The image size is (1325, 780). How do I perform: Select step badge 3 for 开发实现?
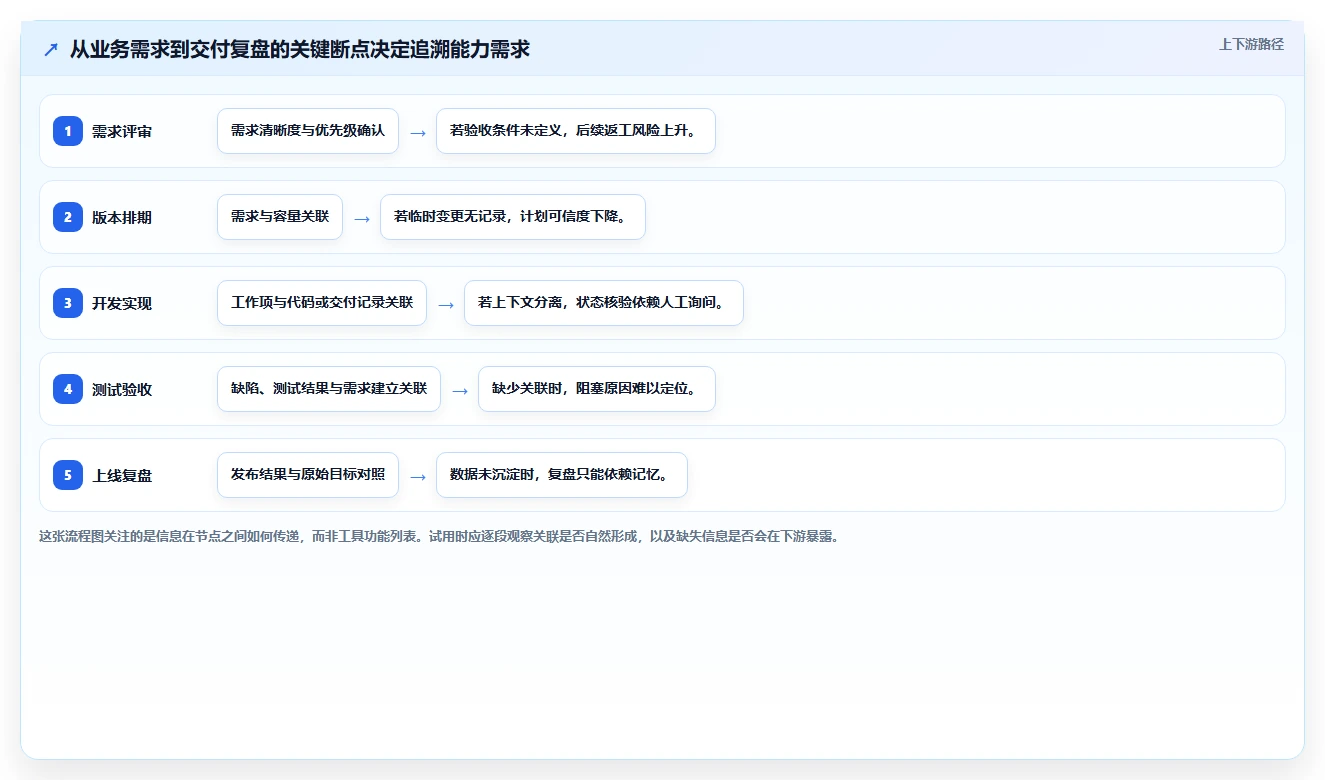68,303
